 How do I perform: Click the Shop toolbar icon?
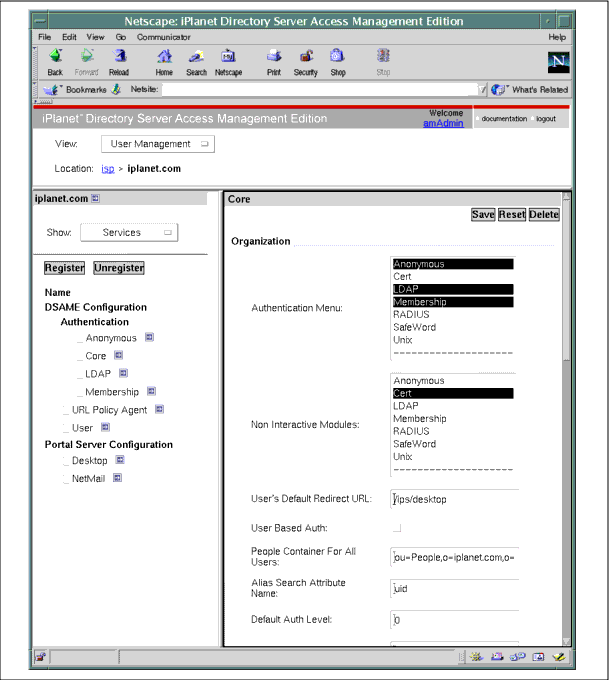[337, 56]
